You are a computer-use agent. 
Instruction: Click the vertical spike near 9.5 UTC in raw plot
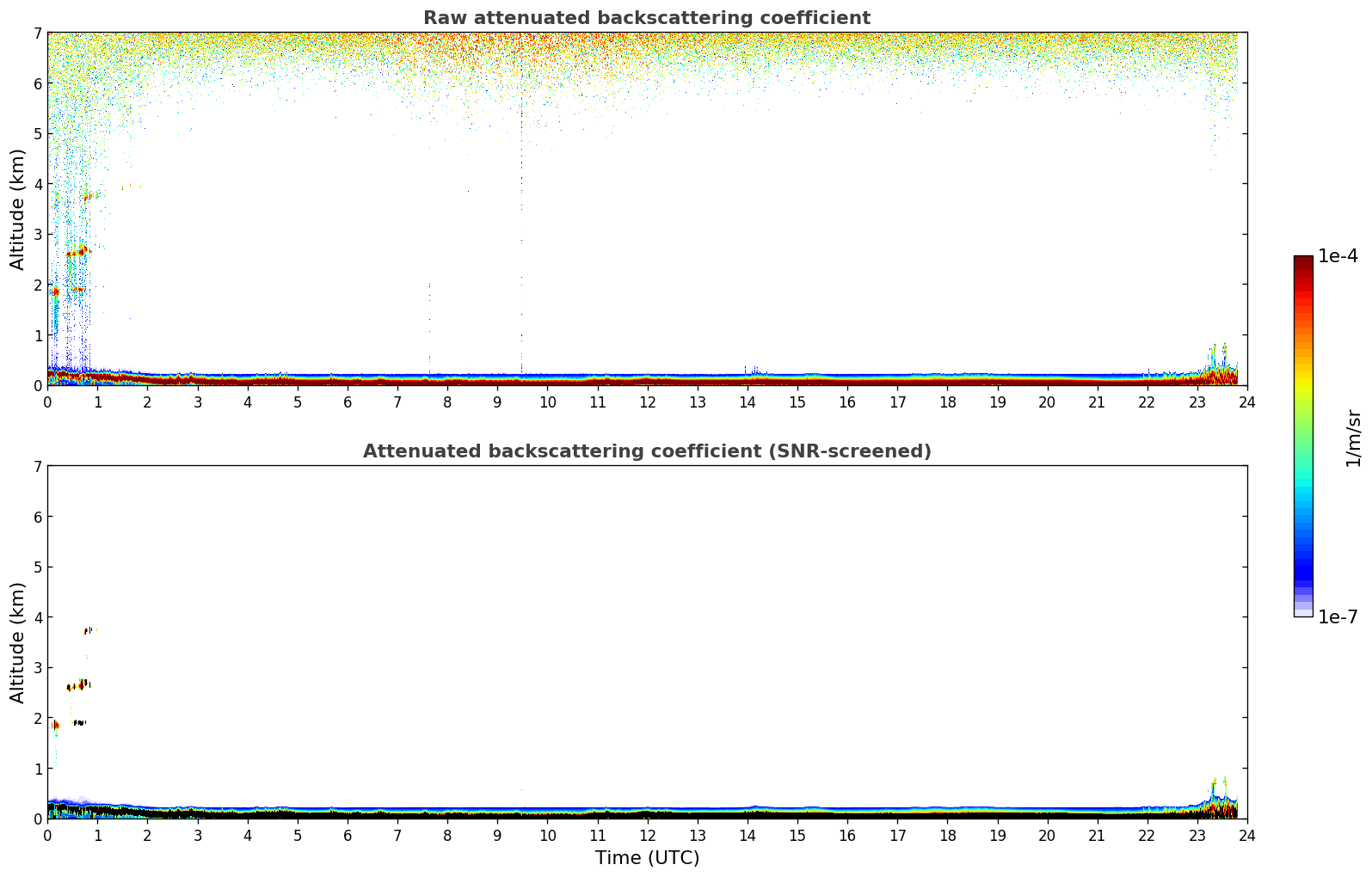521,215
